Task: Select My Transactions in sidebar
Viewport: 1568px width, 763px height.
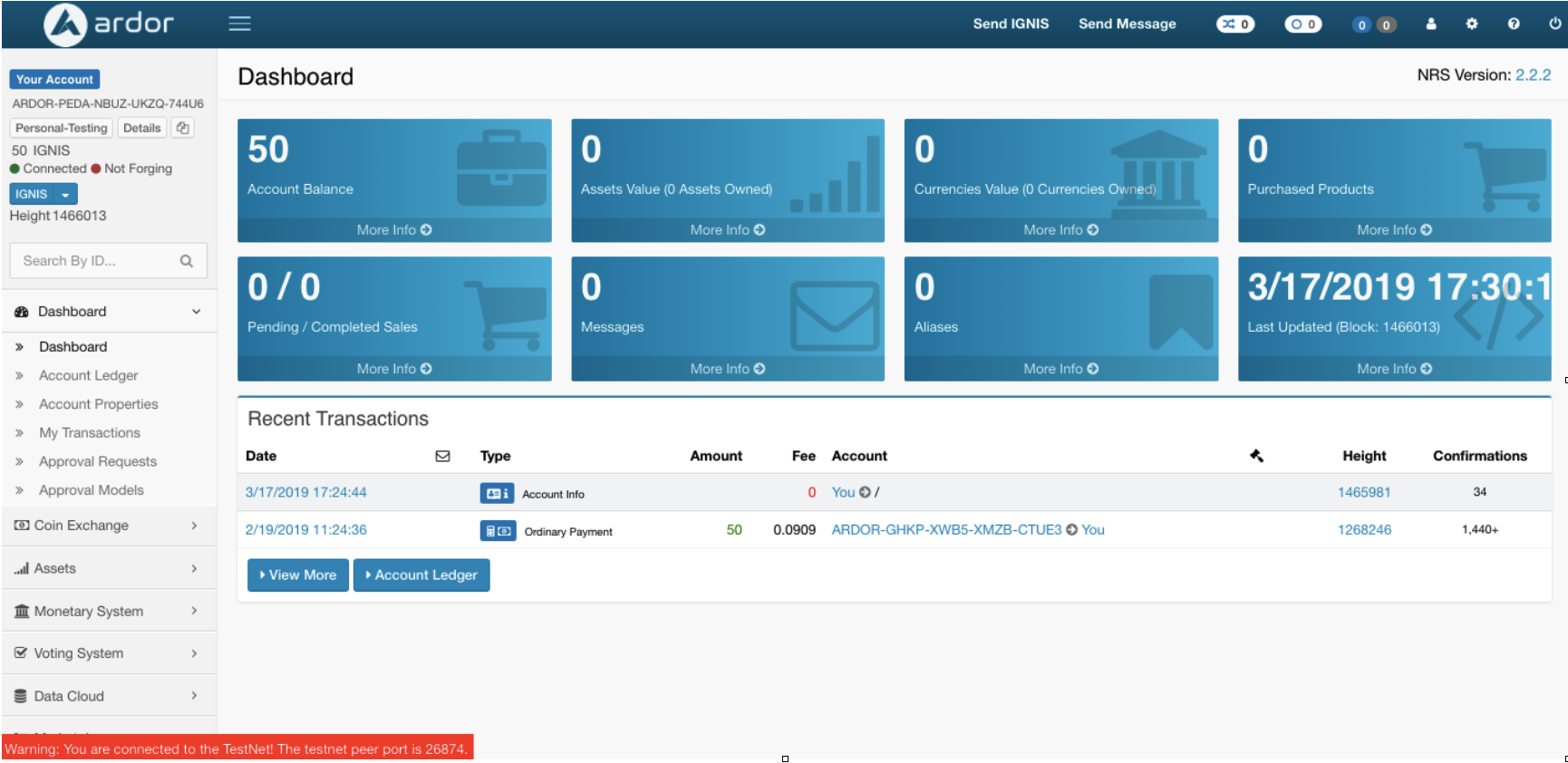Action: (90, 433)
